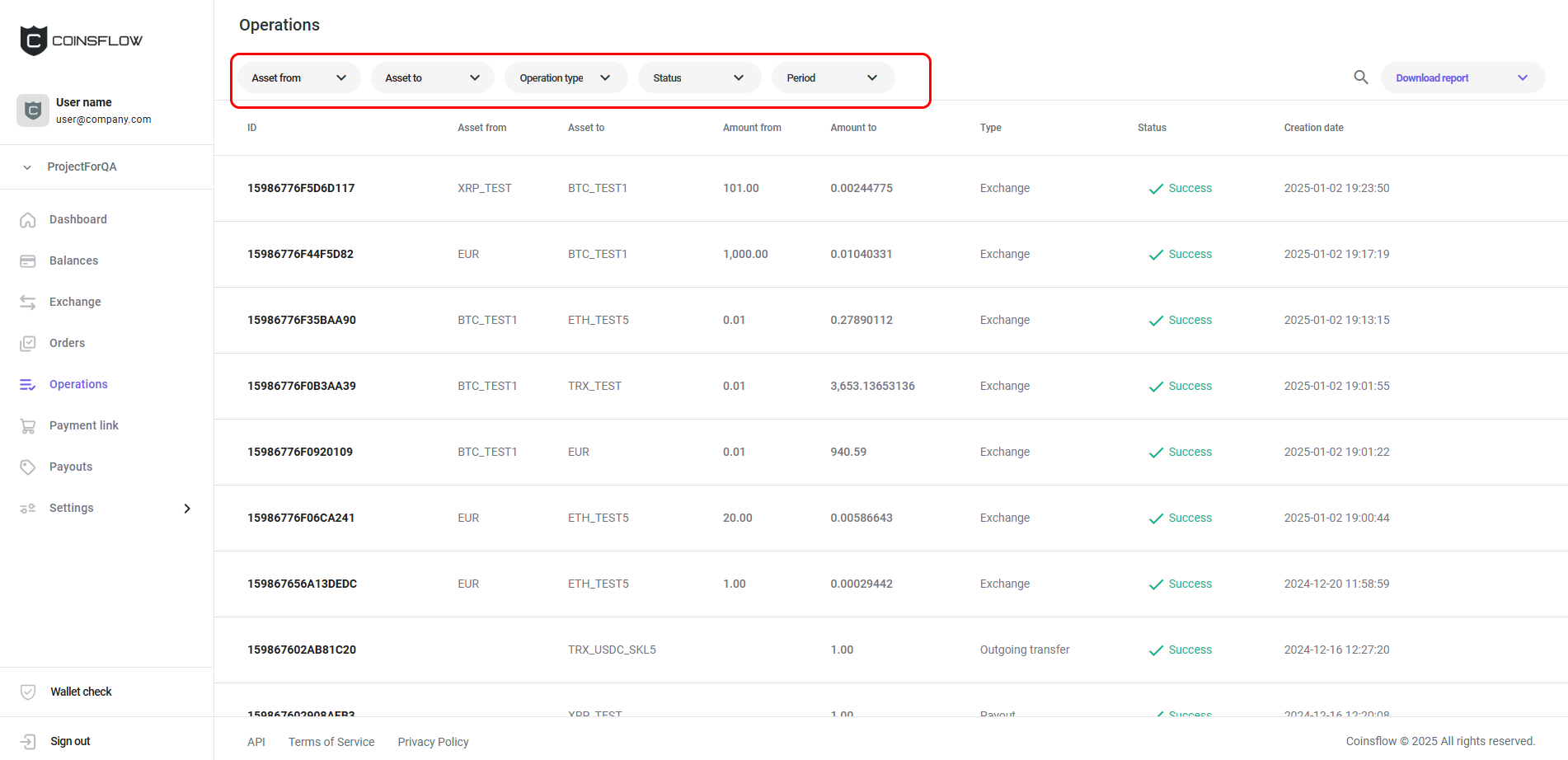Open the Operation type filter dropdown
This screenshot has width=1568, height=760.
point(566,78)
